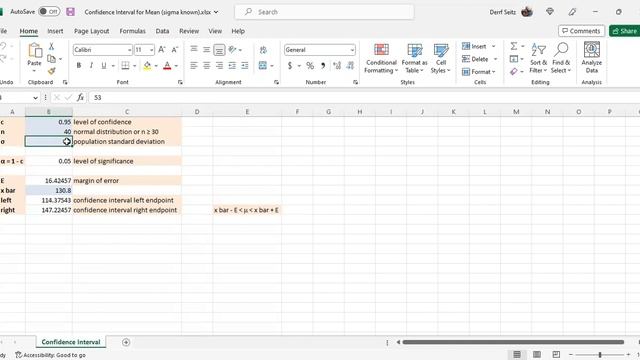
Task: Apply Percent Style
Action: pyautogui.click(x=310, y=65)
